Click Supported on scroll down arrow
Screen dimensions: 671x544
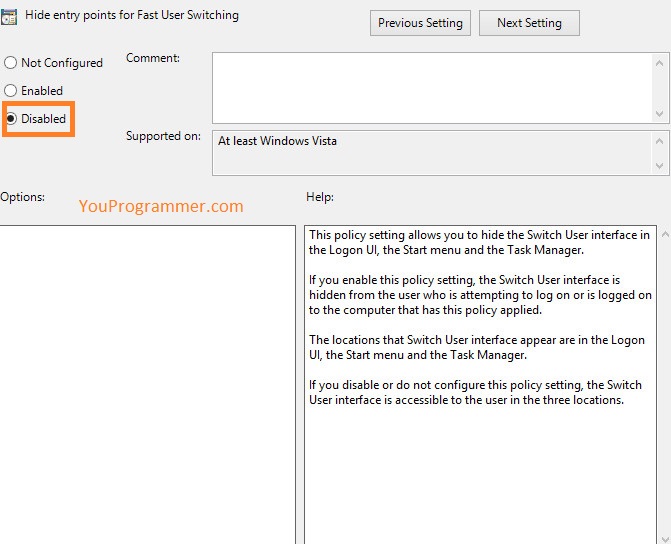(x=659, y=166)
